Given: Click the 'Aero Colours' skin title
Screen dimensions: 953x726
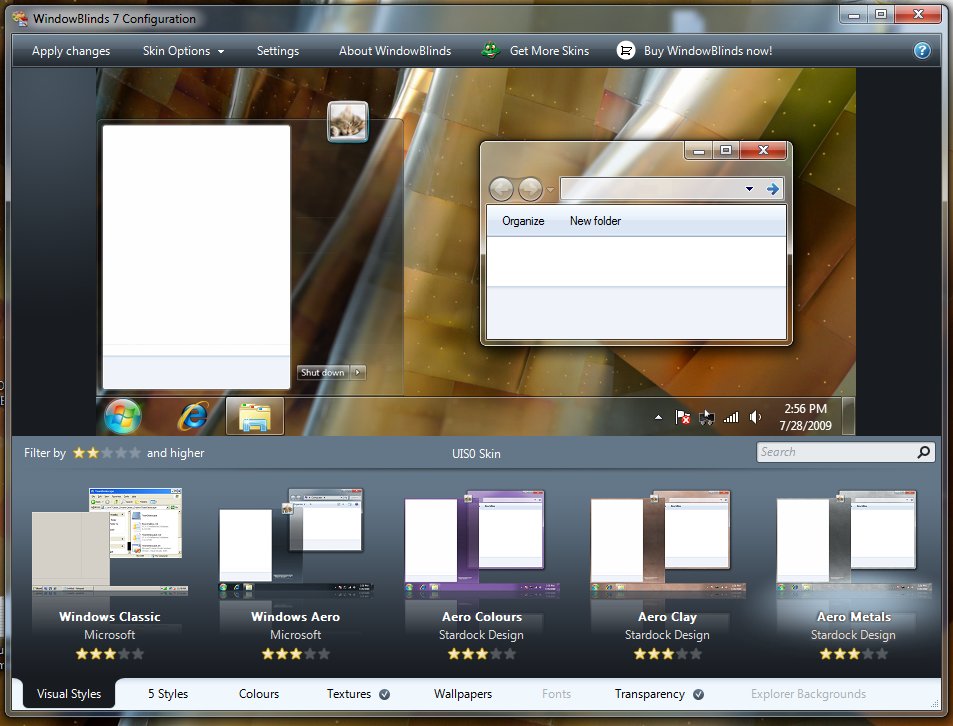Looking at the screenshot, I should pos(482,617).
